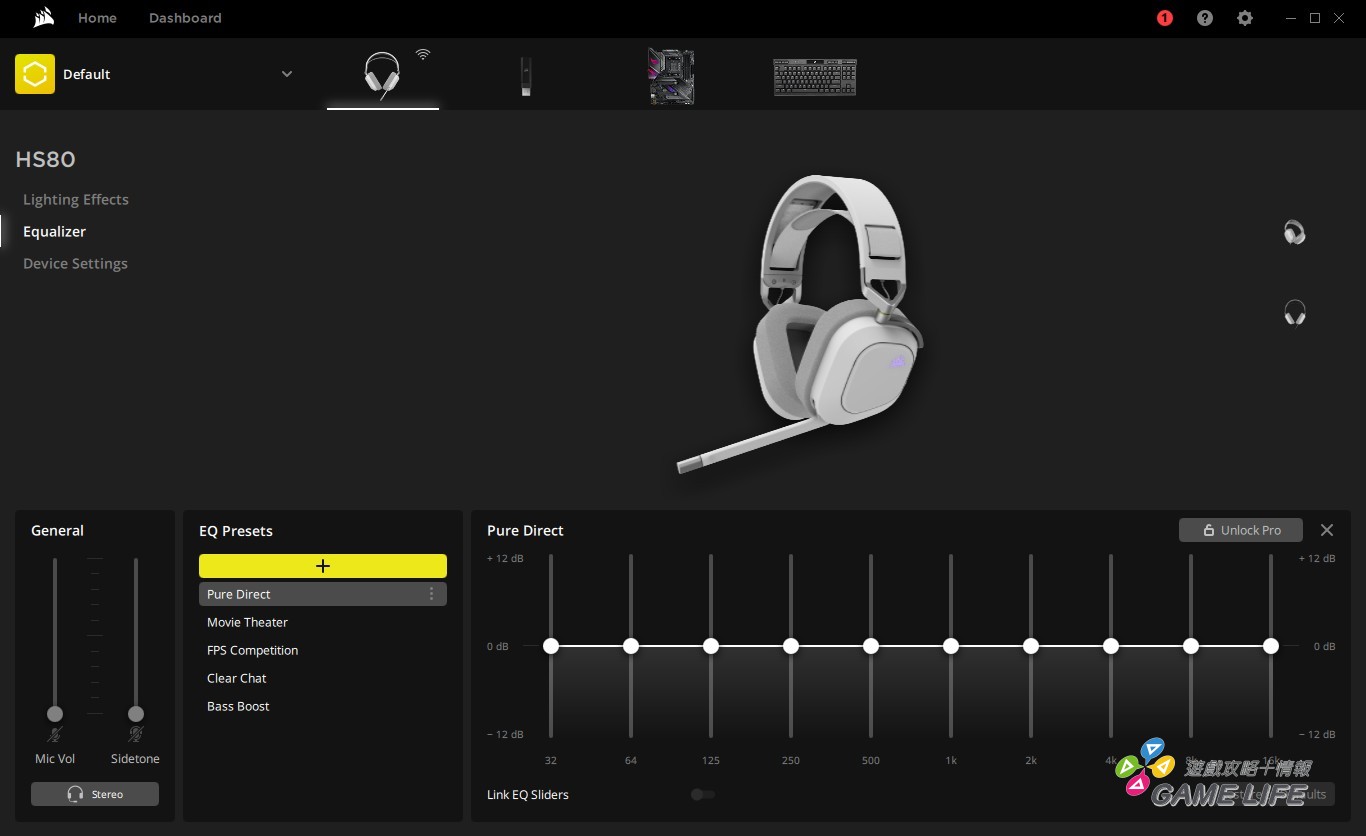Viewport: 1366px width, 836px height.
Task: Open the settings gear icon
Action: click(x=1245, y=18)
